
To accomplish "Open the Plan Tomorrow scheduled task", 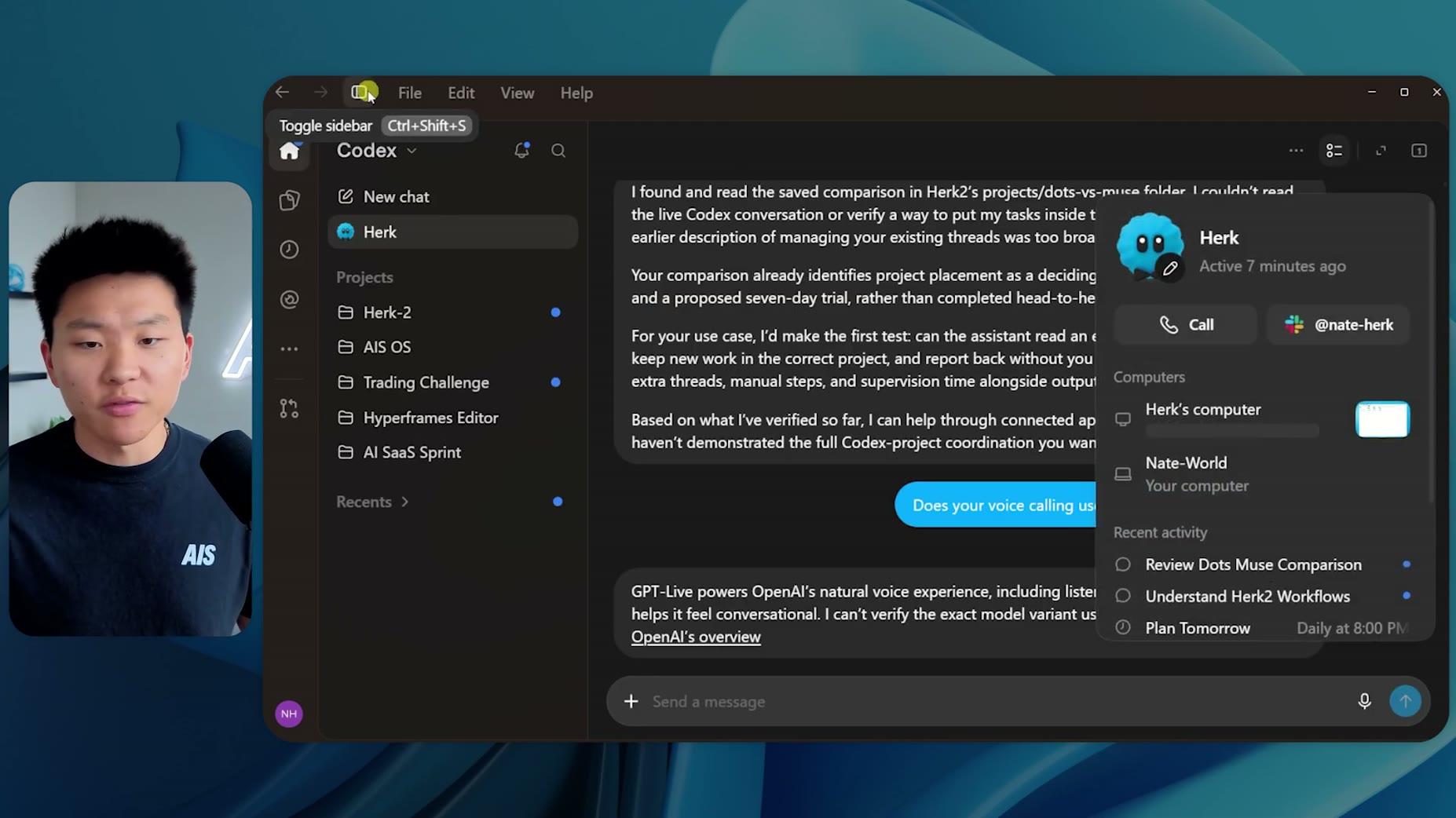I will (1262, 628).
